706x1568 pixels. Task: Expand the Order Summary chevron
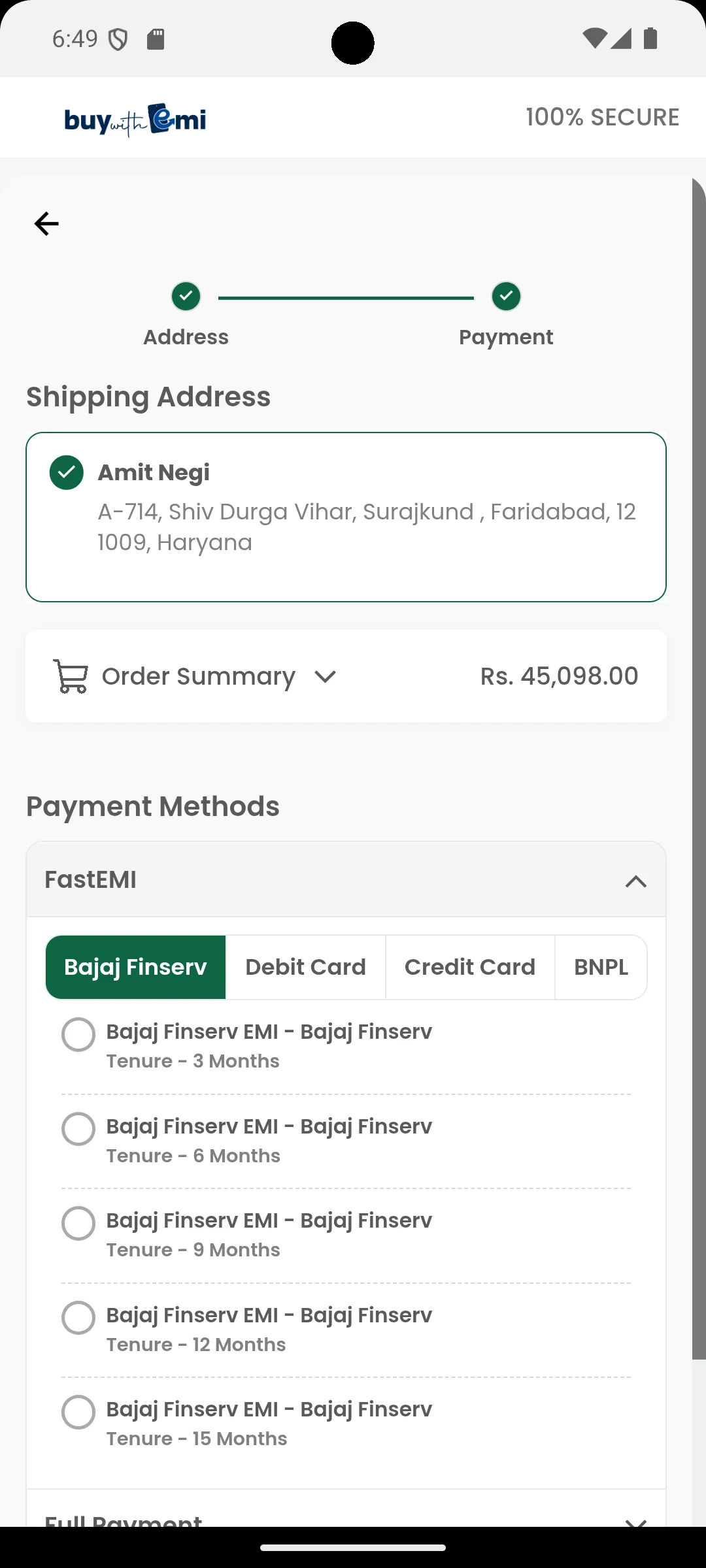pyautogui.click(x=325, y=677)
